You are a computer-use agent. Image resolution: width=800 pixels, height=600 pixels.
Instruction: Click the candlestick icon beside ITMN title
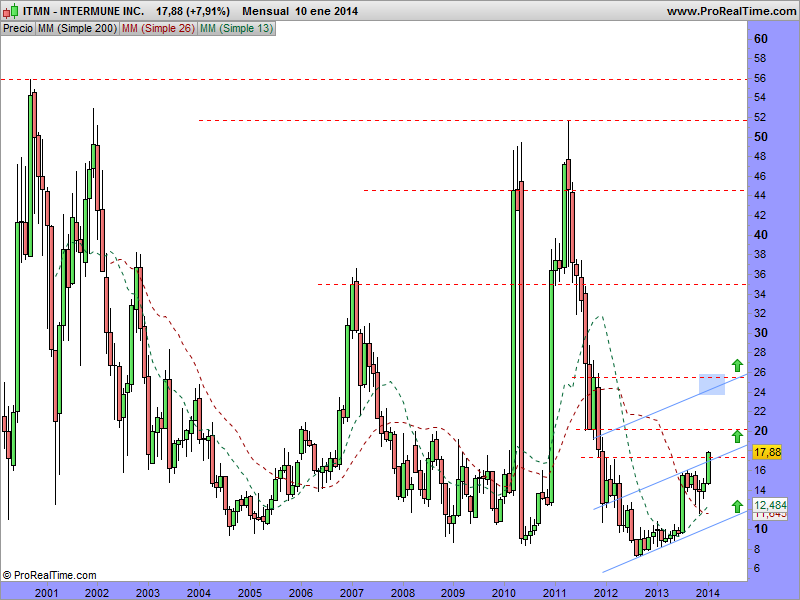tap(11, 11)
